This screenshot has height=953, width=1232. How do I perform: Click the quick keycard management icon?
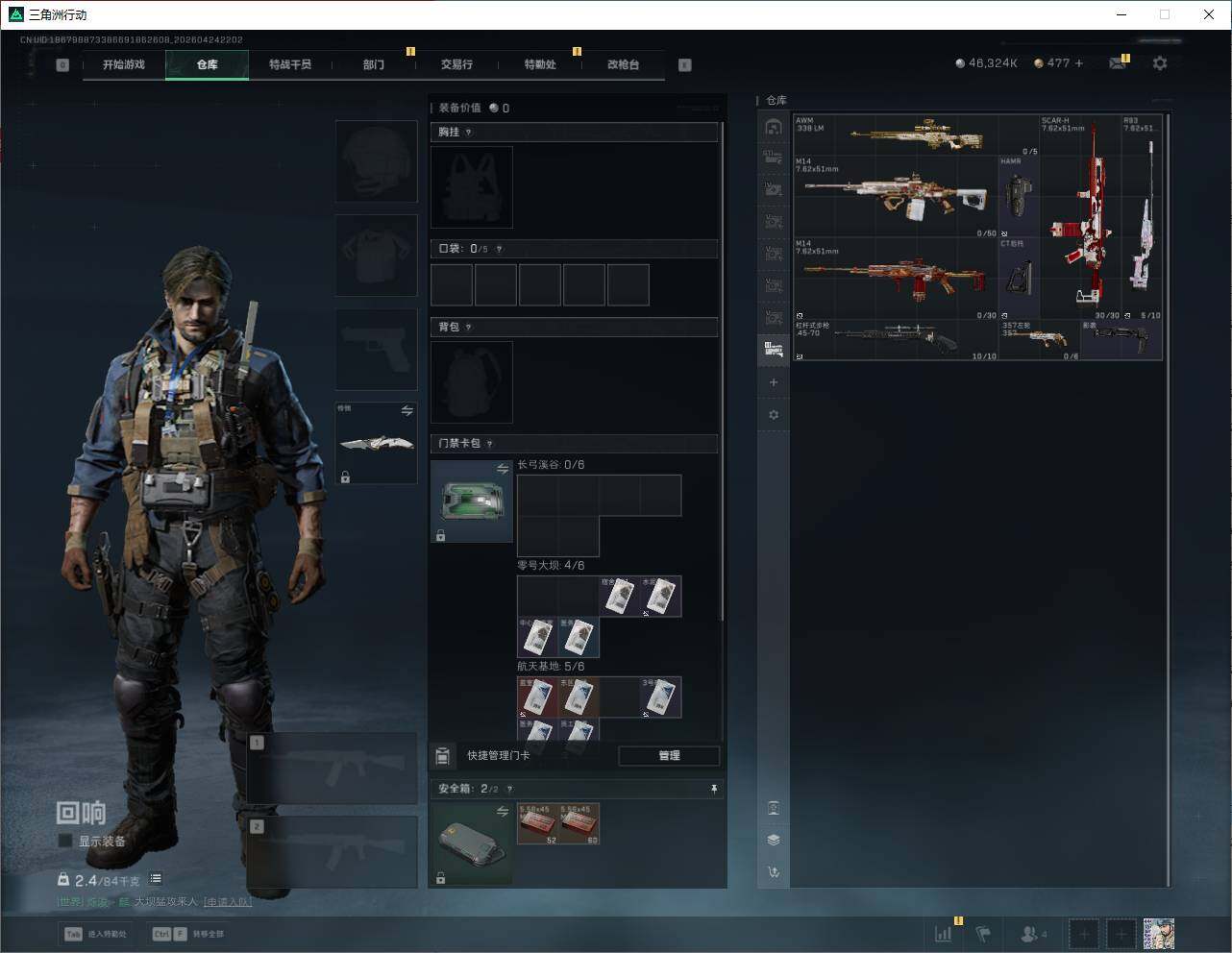443,756
